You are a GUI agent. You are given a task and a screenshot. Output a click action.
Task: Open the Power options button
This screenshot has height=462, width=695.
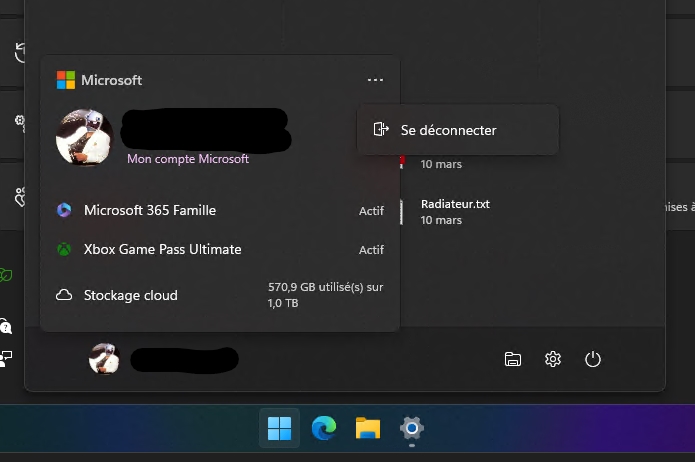click(593, 359)
